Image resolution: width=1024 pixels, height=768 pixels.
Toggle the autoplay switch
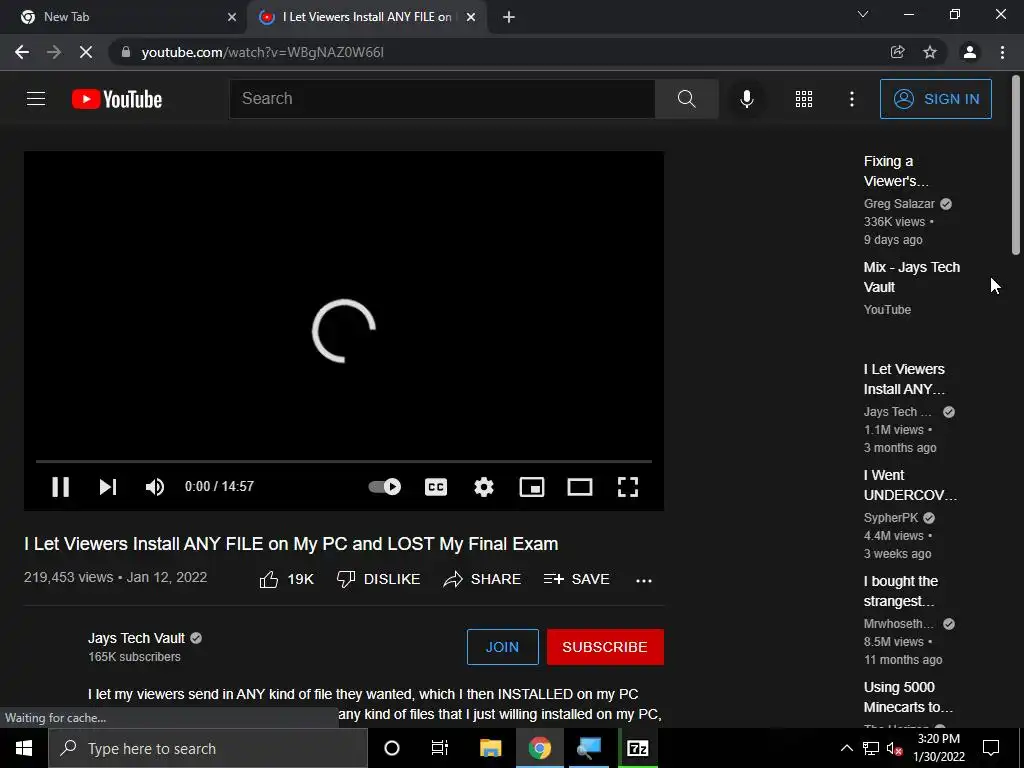pyautogui.click(x=385, y=487)
